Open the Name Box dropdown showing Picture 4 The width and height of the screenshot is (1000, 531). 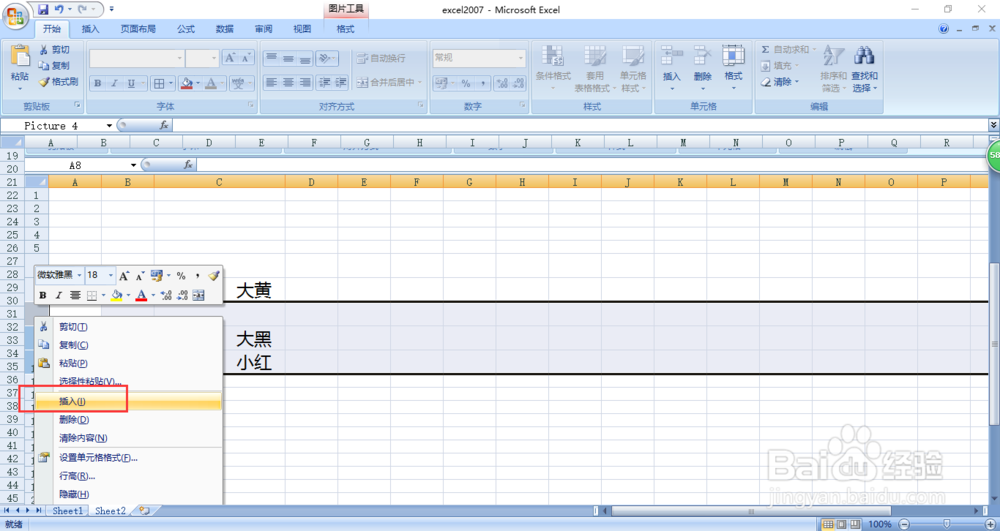(109, 126)
